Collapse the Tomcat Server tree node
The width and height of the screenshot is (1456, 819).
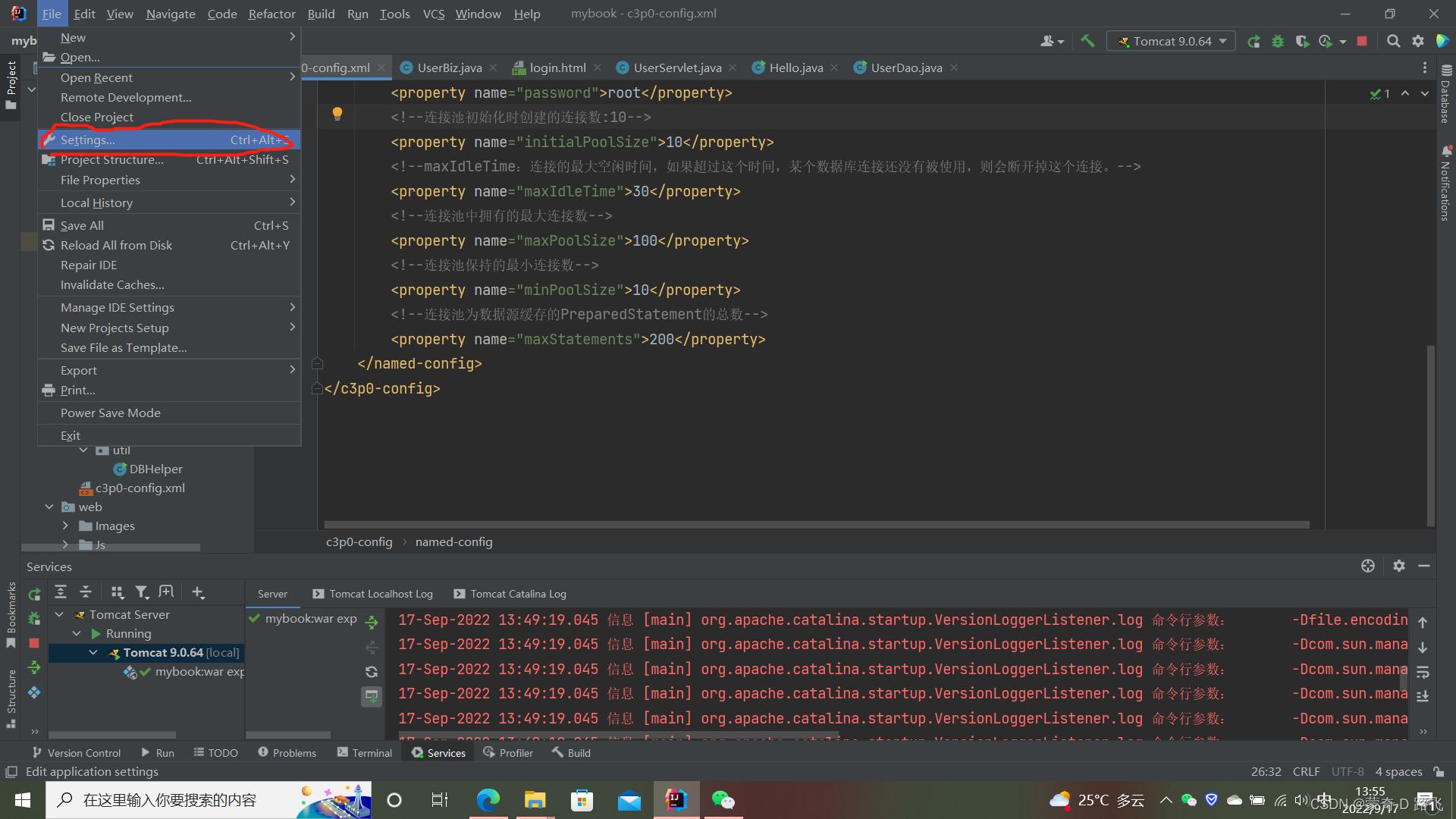(x=59, y=614)
